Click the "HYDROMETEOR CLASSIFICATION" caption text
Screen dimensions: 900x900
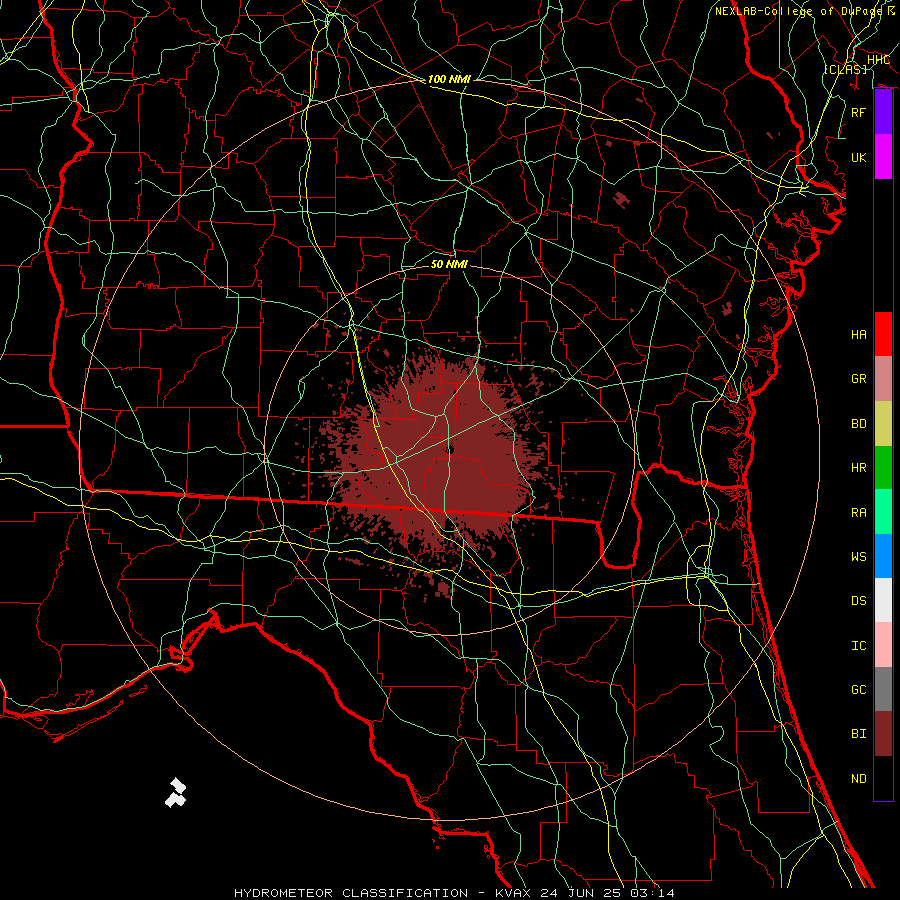coord(351,893)
